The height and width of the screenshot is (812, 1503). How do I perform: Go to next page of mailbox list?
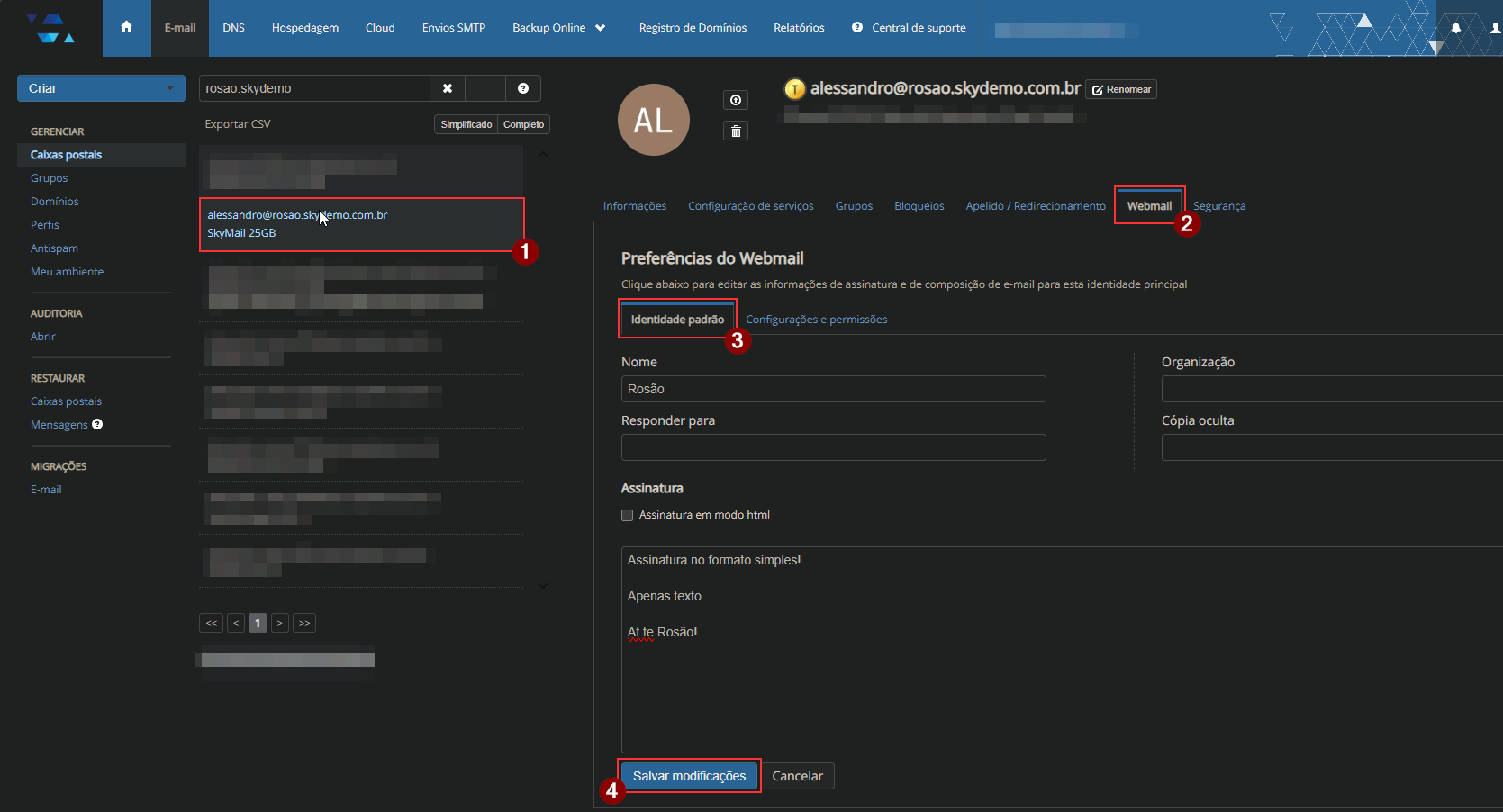280,623
